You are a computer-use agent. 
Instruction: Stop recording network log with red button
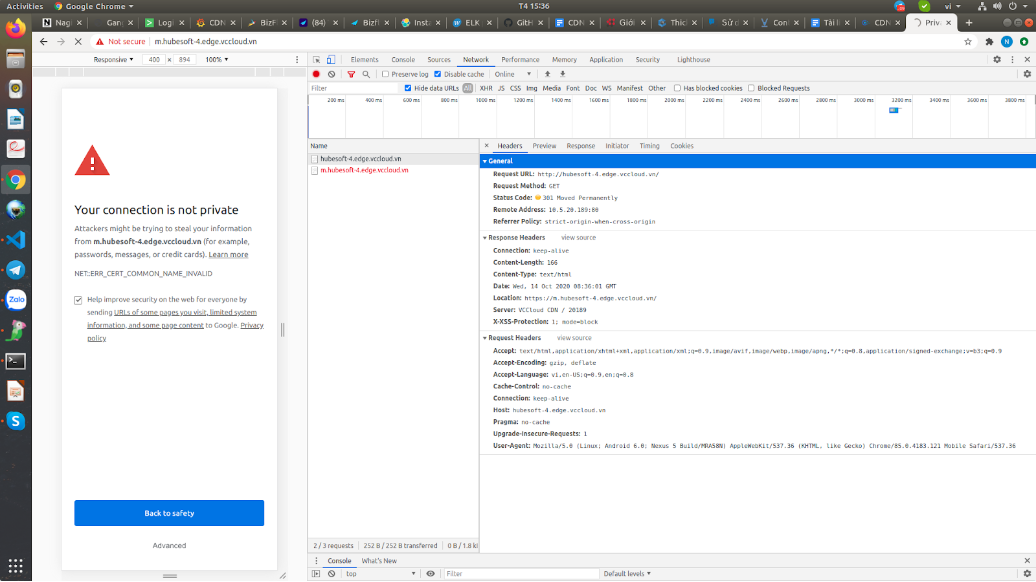point(316,74)
